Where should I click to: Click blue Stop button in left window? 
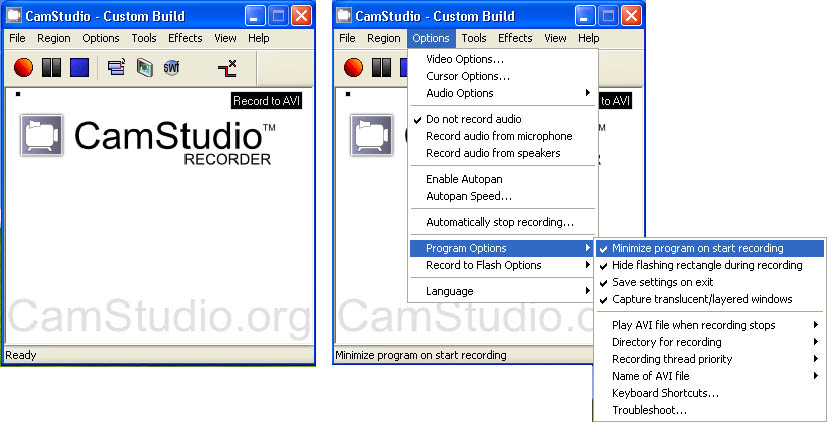(x=79, y=68)
